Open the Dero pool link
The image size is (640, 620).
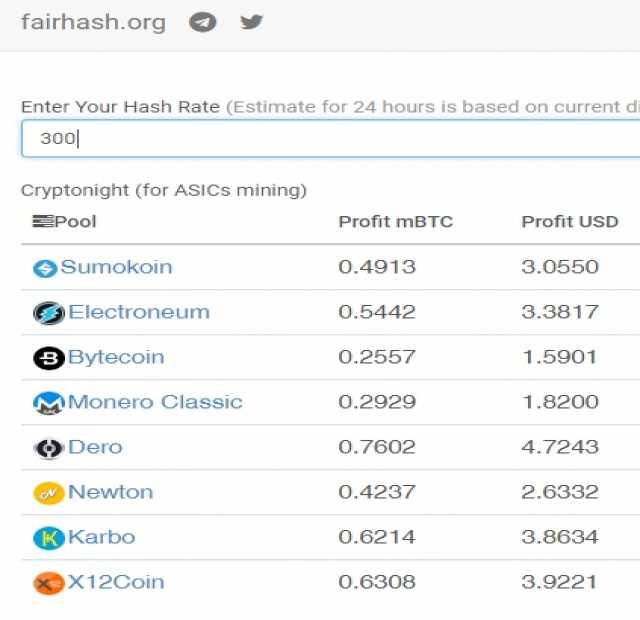click(x=95, y=447)
